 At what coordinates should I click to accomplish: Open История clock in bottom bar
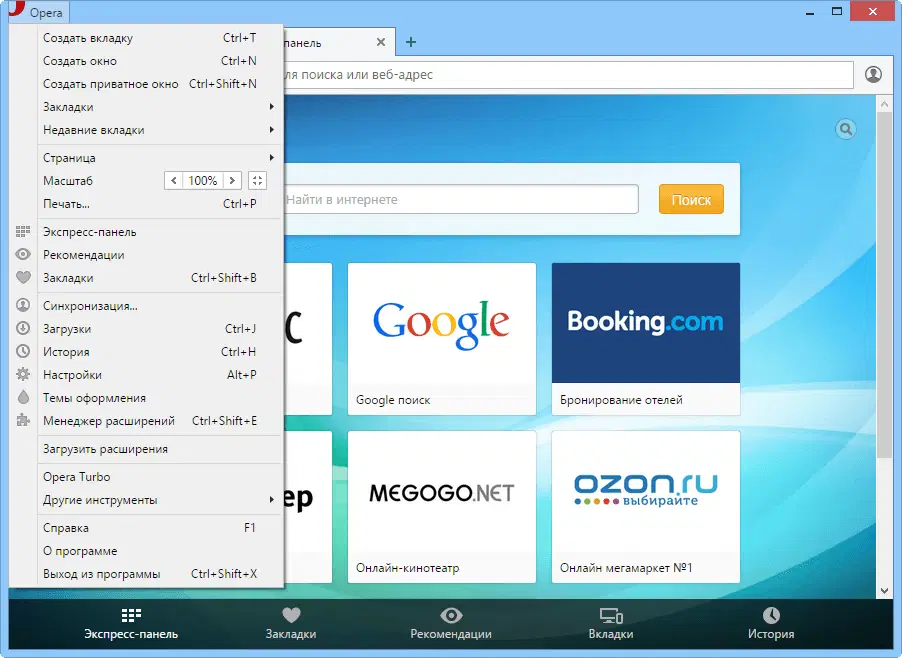click(771, 624)
